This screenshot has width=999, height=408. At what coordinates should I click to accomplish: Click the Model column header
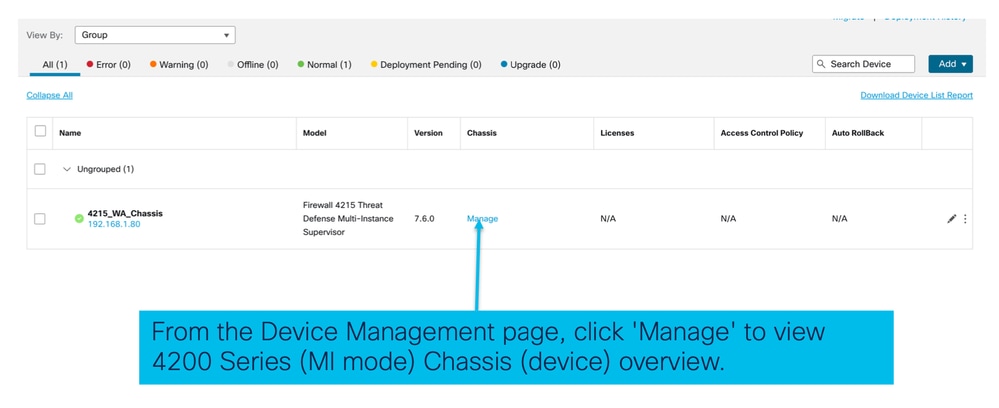(314, 133)
